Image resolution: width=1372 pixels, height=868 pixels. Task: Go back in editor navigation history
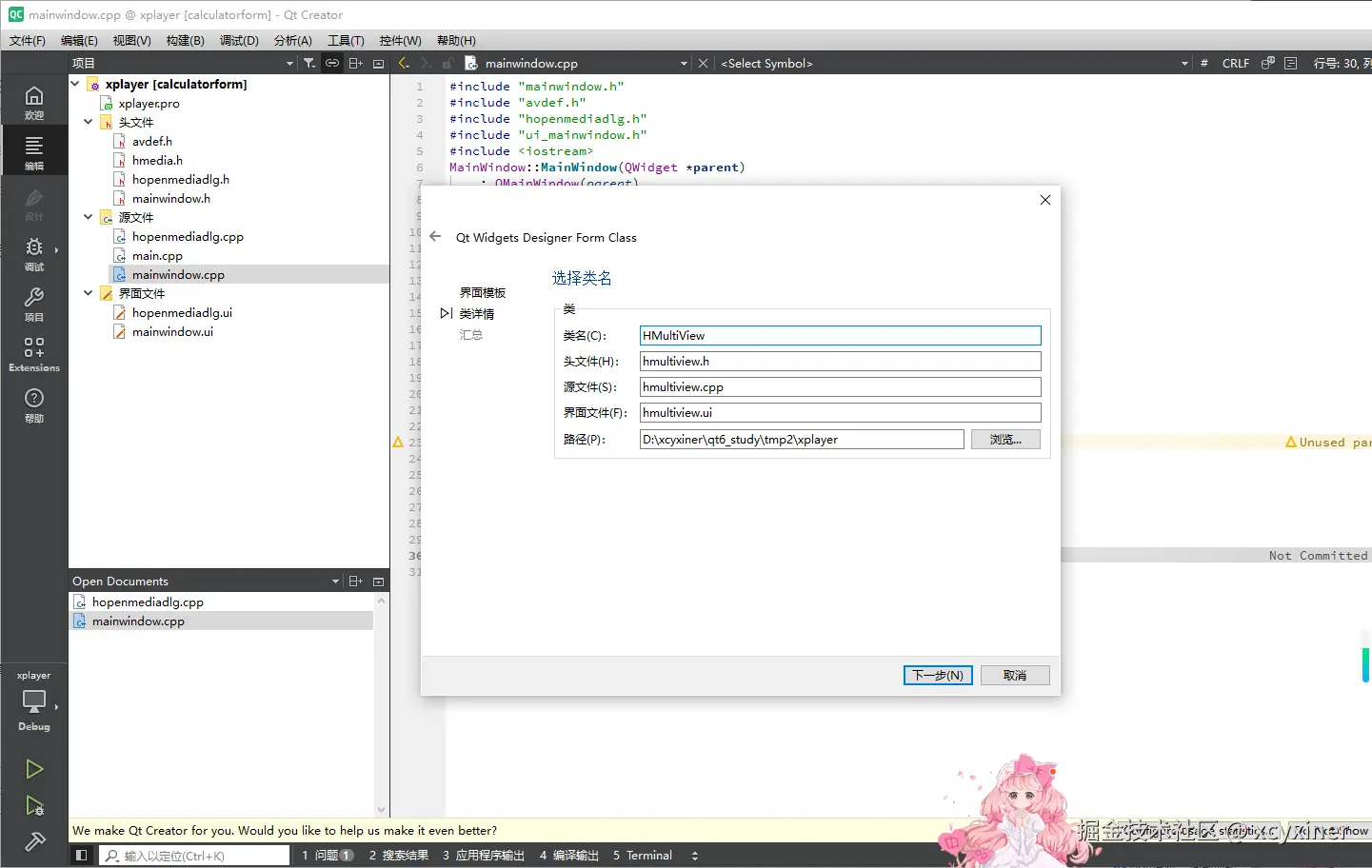pyautogui.click(x=404, y=63)
